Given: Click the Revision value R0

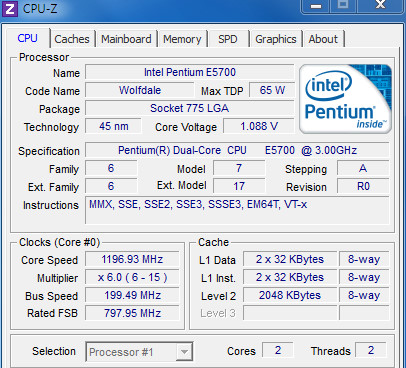Looking at the screenshot, I should (x=363, y=186).
